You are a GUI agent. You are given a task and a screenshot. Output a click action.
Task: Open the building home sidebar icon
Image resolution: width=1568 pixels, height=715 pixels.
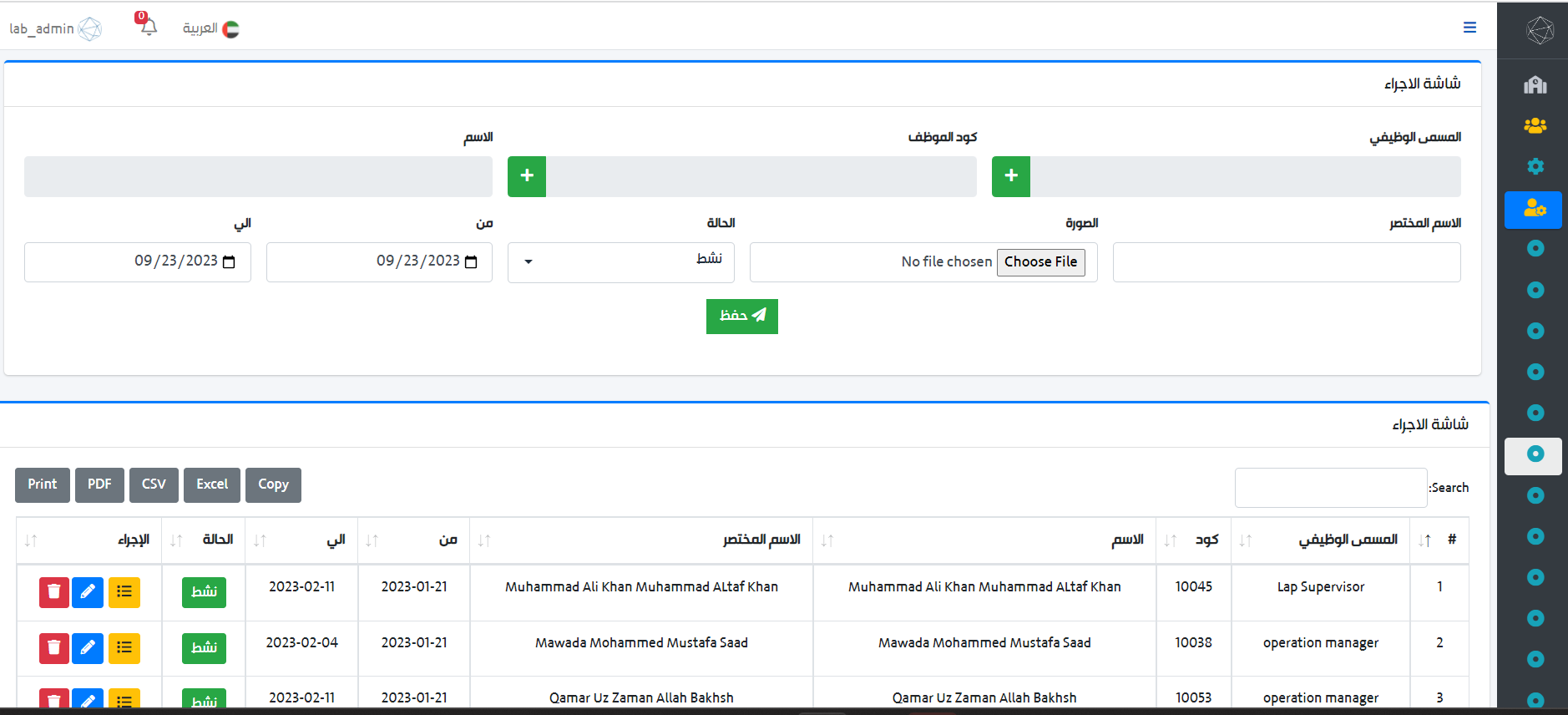point(1535,84)
